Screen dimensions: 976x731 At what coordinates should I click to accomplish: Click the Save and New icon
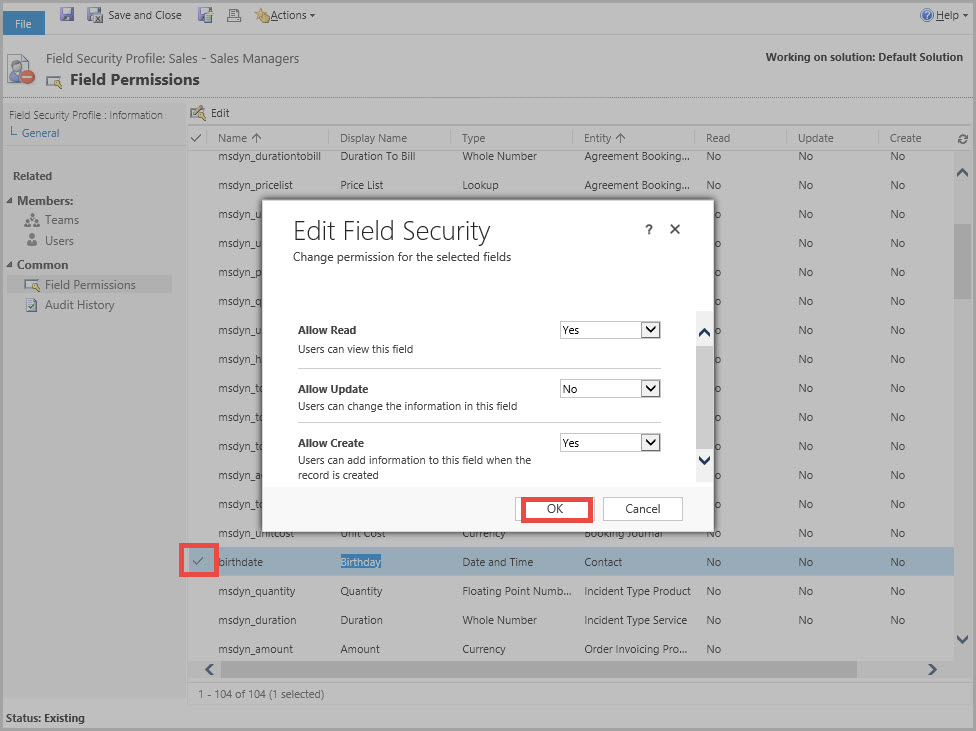point(205,15)
